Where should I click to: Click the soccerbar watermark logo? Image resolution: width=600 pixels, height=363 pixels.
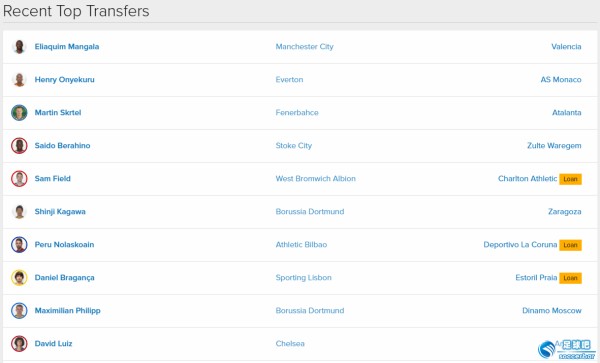click(x=567, y=350)
